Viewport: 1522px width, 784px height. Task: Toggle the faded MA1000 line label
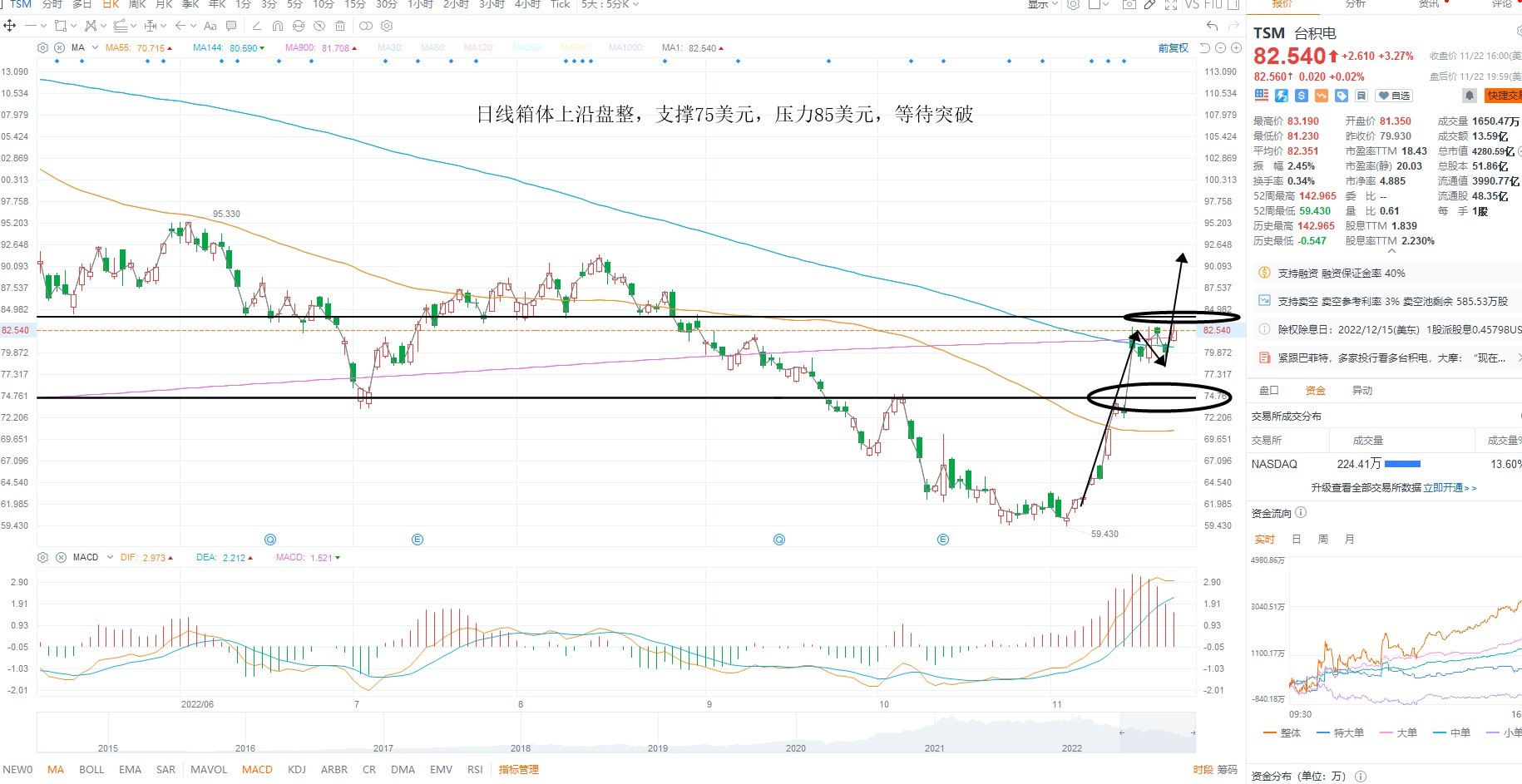[x=626, y=47]
